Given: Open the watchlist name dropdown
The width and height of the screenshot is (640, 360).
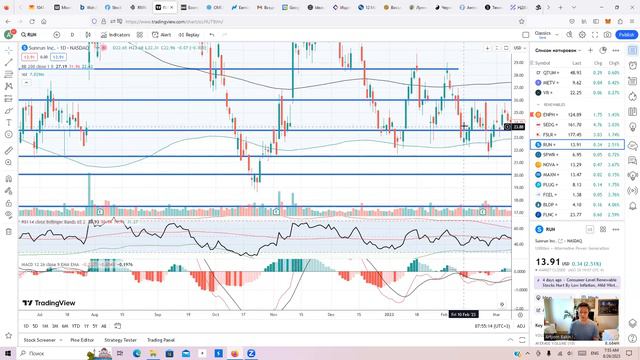Looking at the screenshot, I should 558,50.
